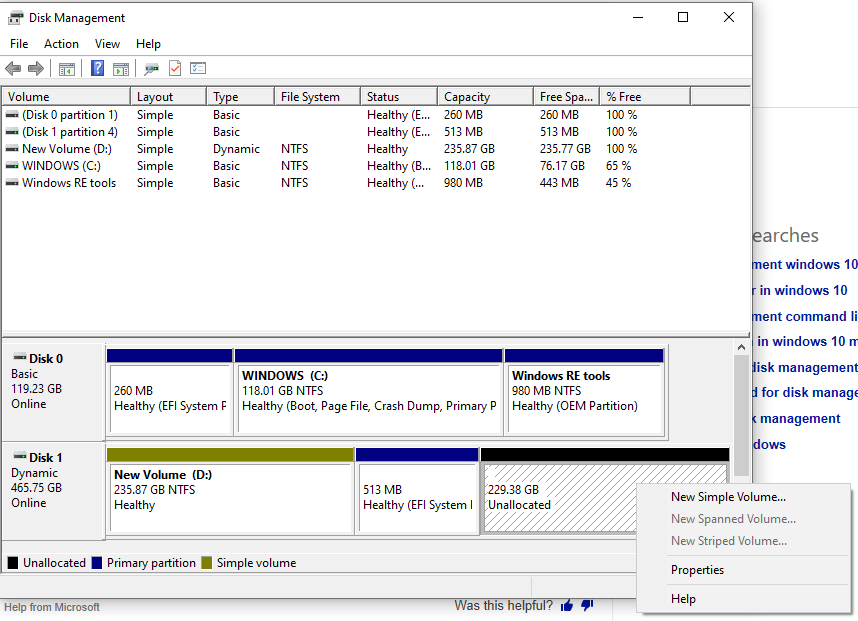Select the WINDOWS (C:) partition block
Viewport: 858px width, 621px height.
click(x=369, y=393)
